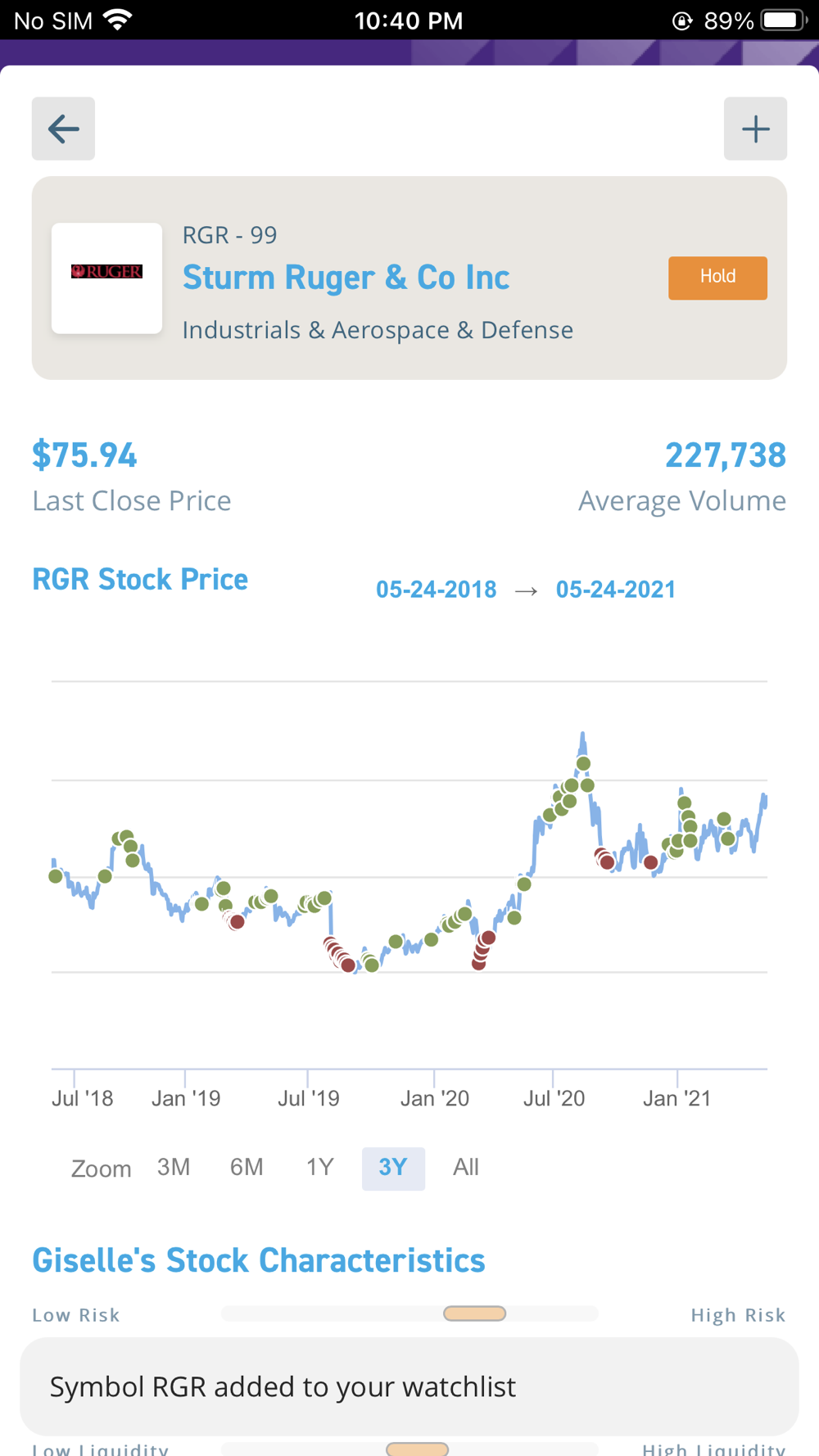
Task: Select the 3M zoom range
Action: pos(174,1167)
